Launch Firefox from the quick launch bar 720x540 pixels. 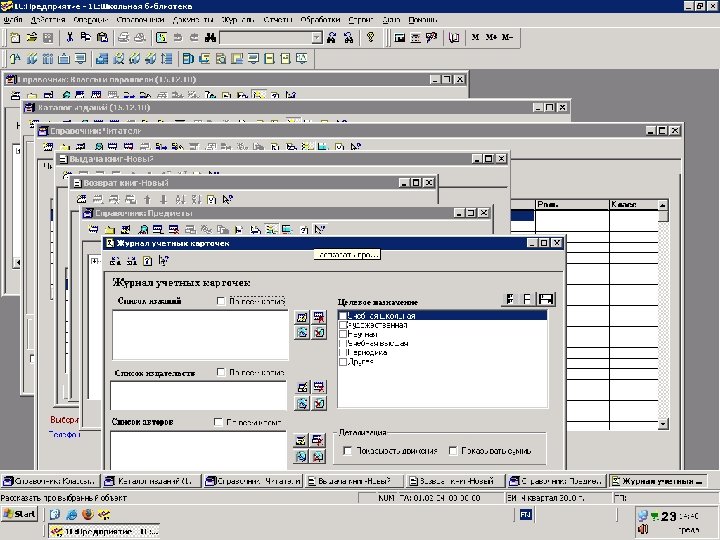[87, 514]
